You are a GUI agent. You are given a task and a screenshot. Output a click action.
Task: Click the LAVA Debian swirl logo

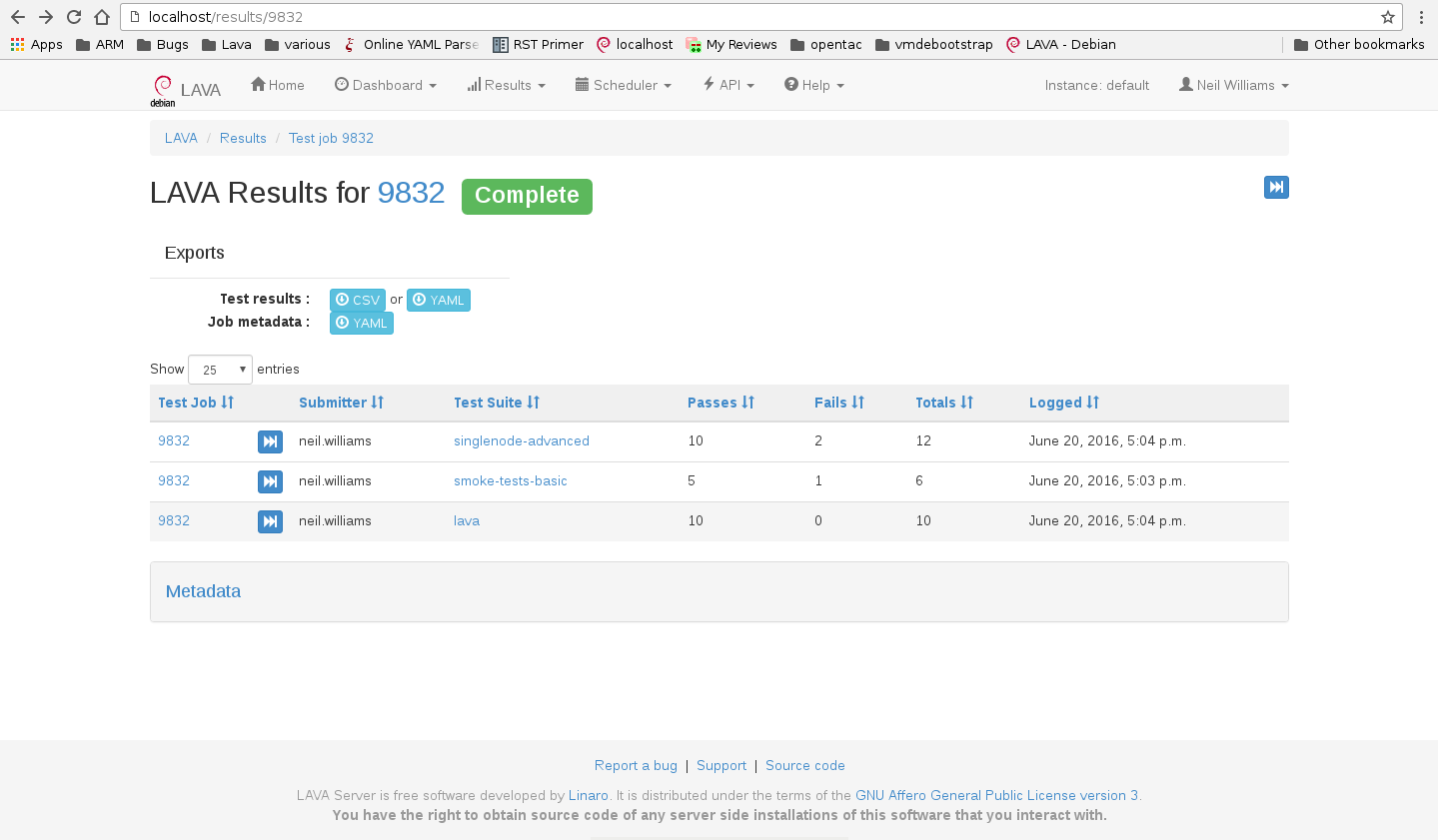click(x=163, y=89)
